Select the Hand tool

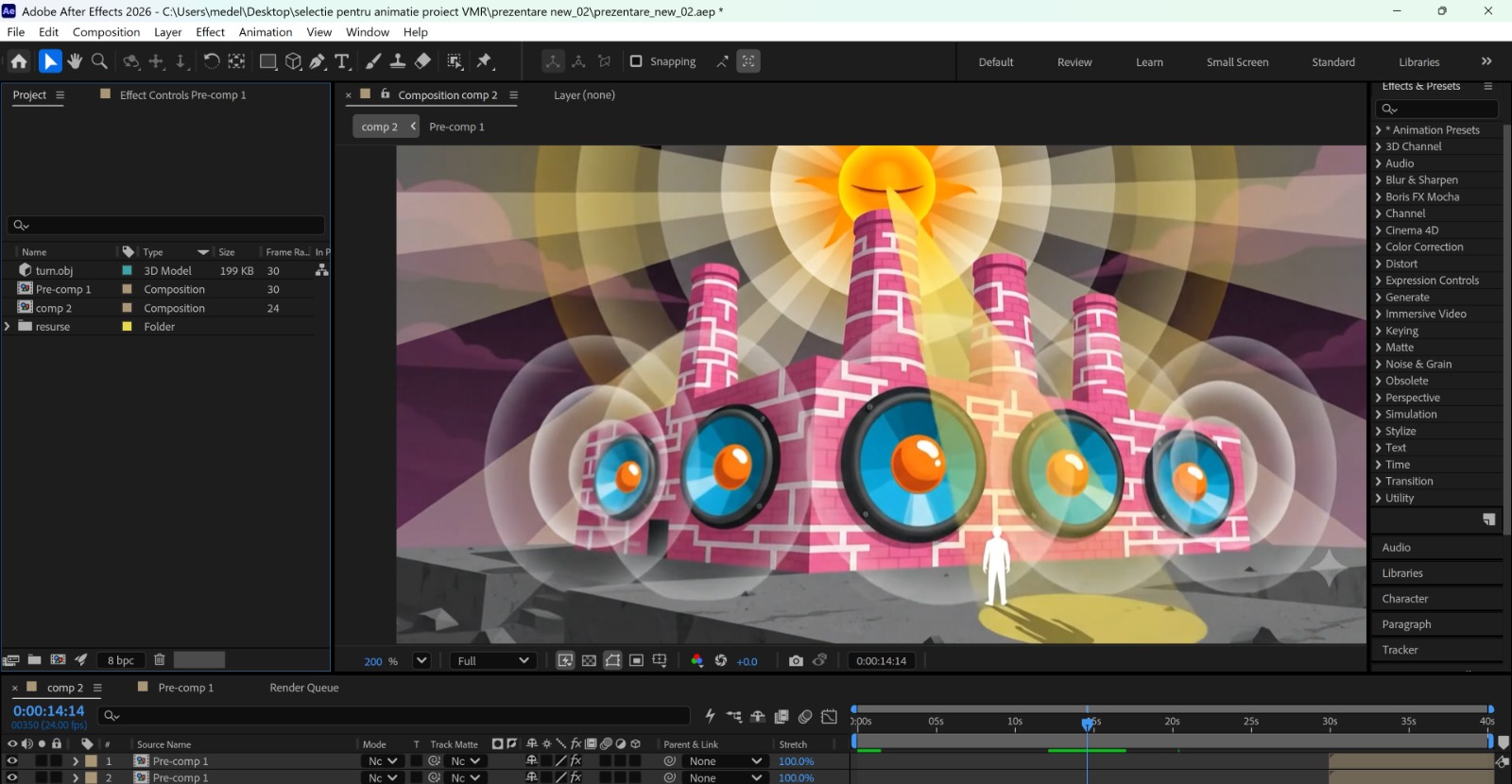click(x=75, y=61)
